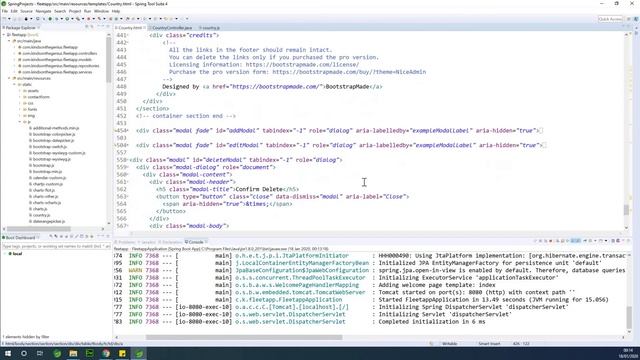The height and width of the screenshot is (360, 640).
Task: Collapse code block at line 558
Action: click(x=128, y=160)
